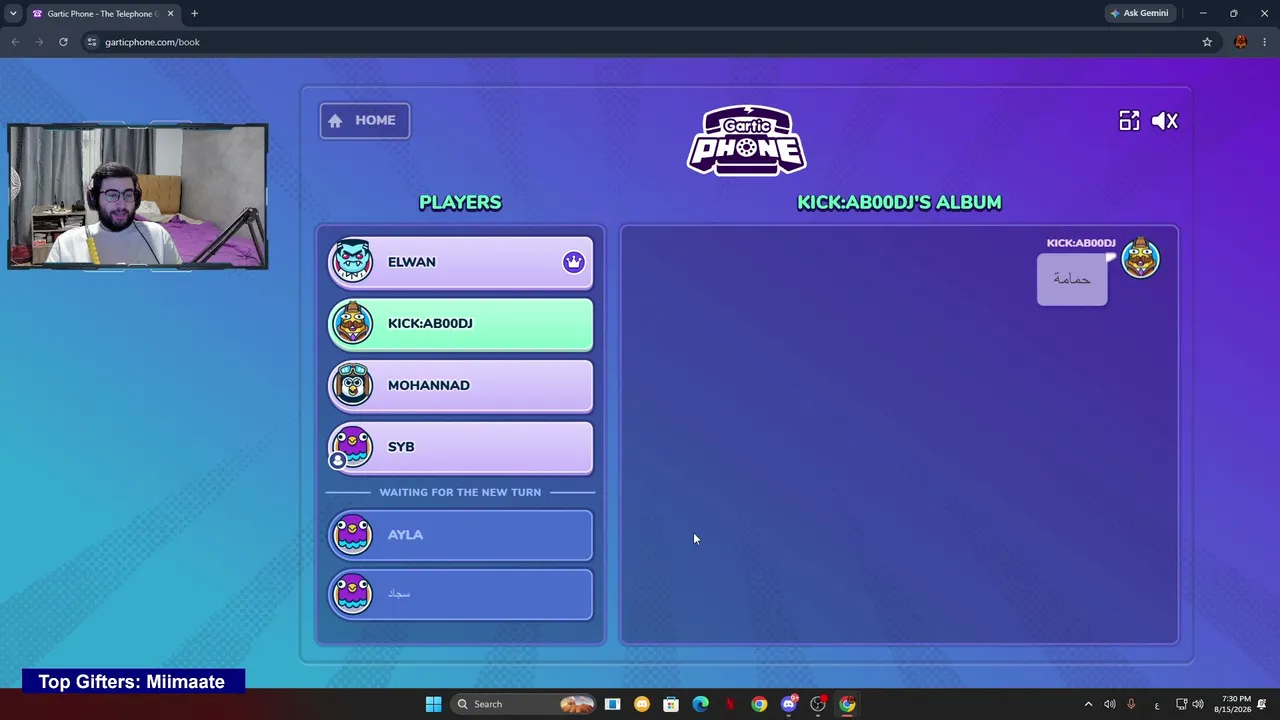
Task: Click the address bar URL
Action: 152,42
